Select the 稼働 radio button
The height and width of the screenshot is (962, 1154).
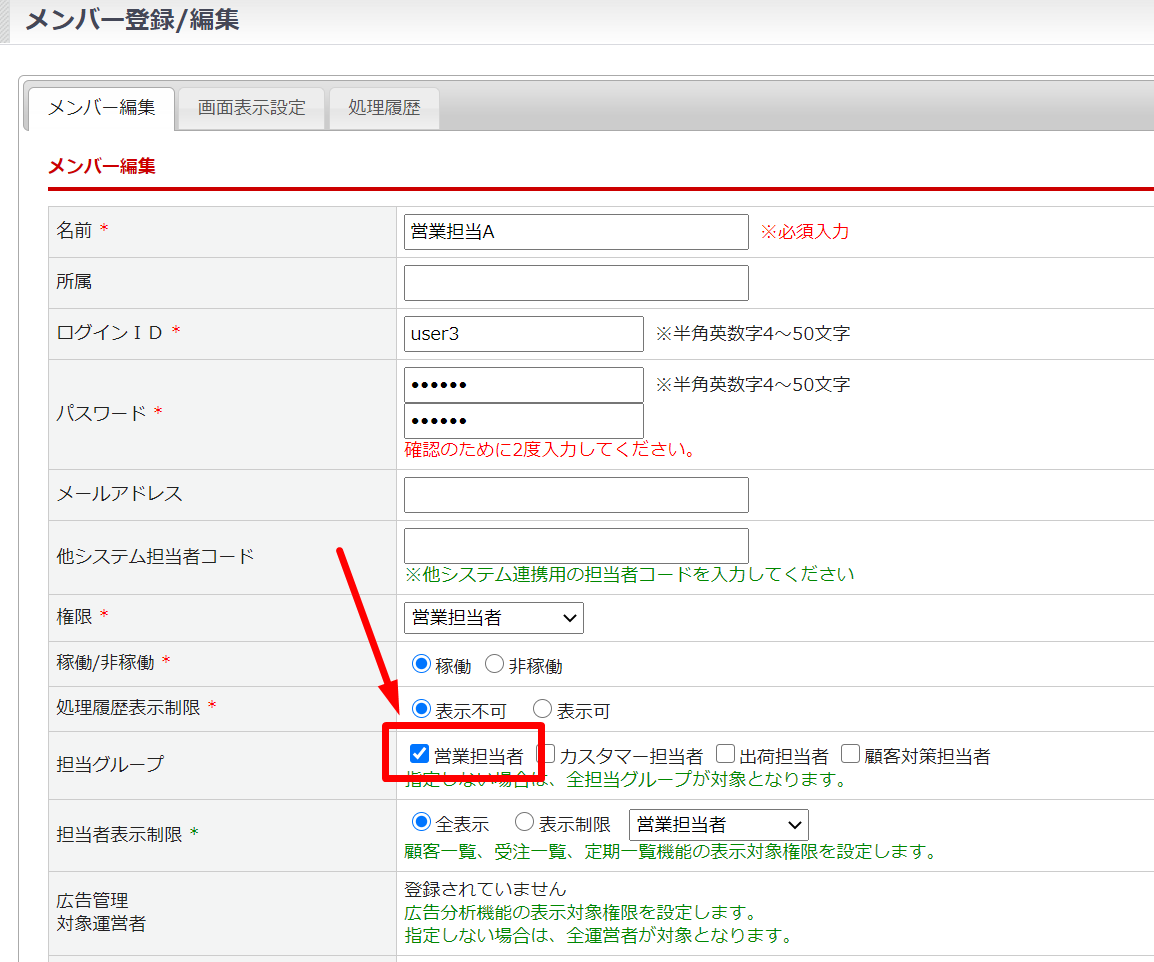coord(421,664)
